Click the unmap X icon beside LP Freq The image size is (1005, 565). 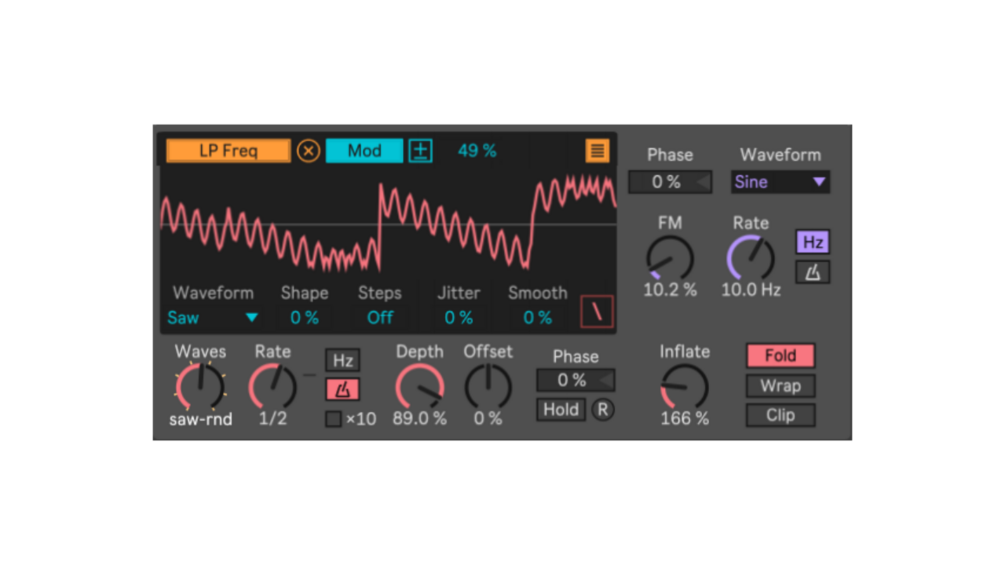pyautogui.click(x=308, y=151)
